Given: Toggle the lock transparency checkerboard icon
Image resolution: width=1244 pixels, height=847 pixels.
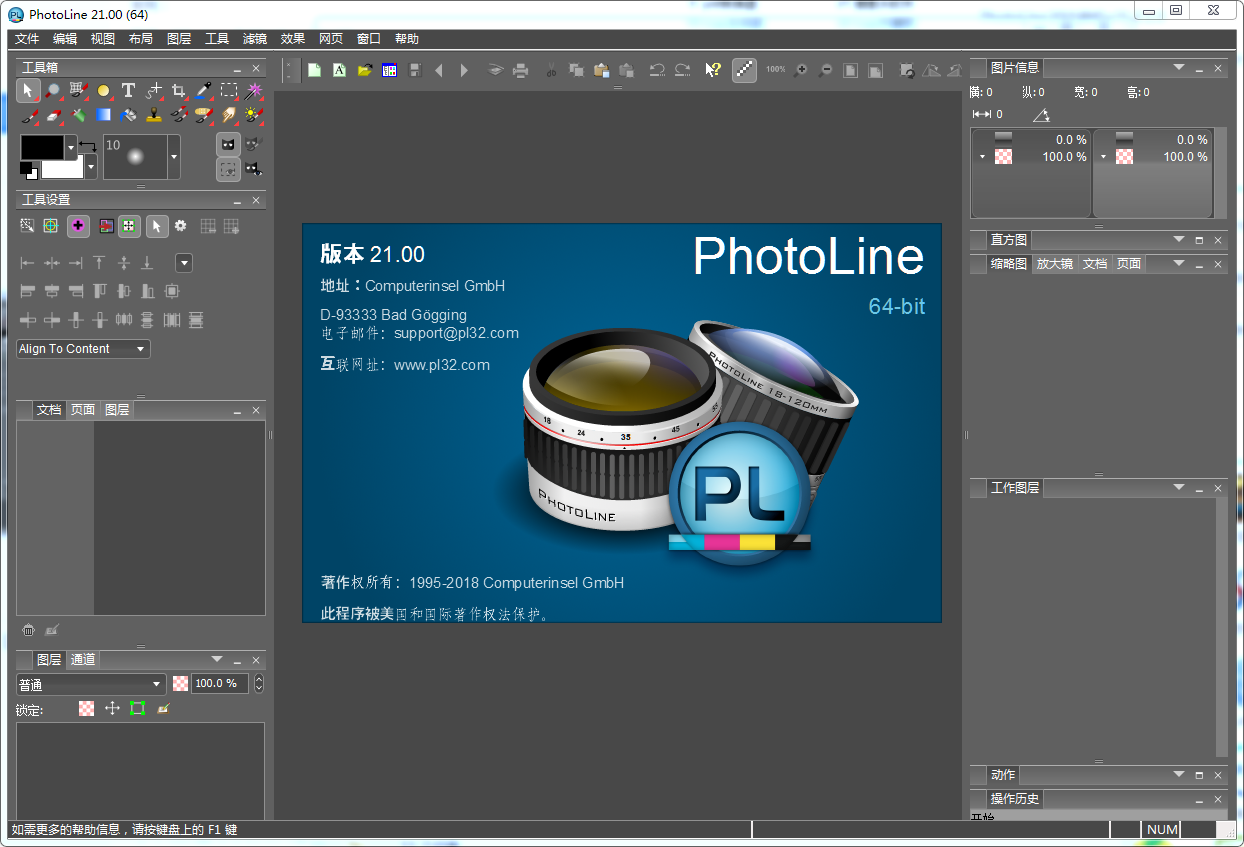Looking at the screenshot, I should click(87, 708).
